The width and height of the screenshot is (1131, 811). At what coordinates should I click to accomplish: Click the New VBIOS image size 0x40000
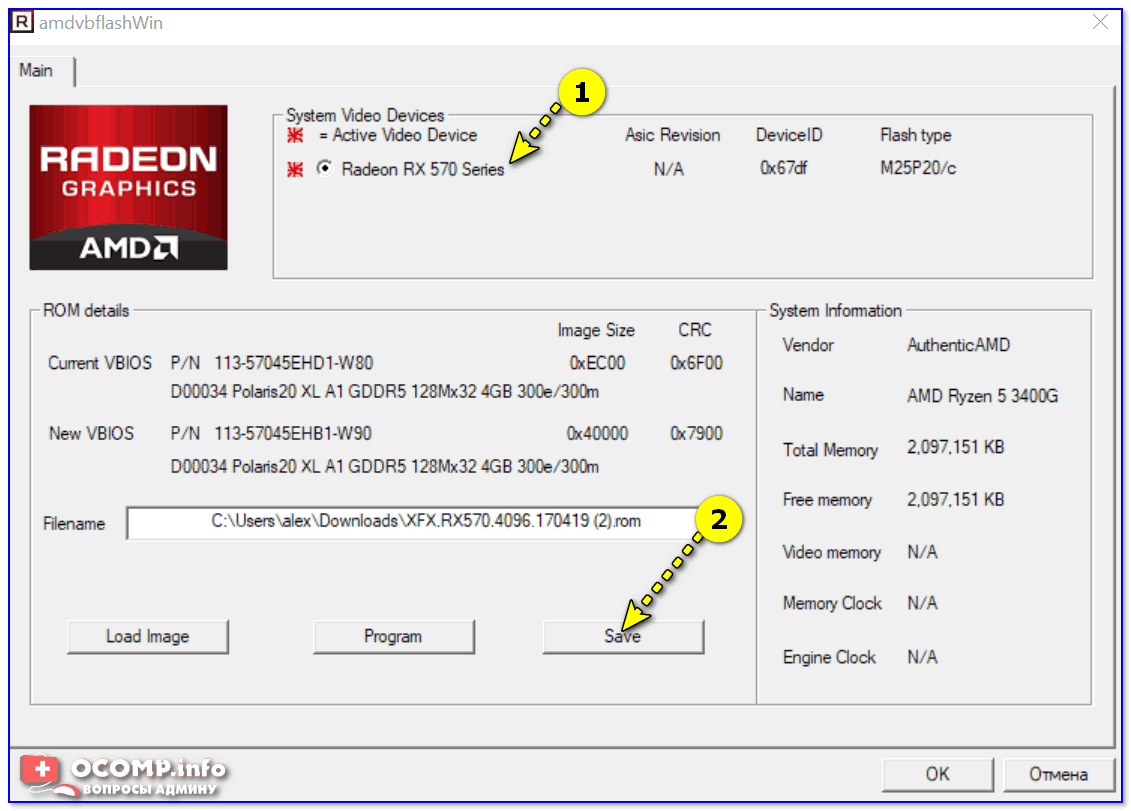pyautogui.click(x=597, y=434)
